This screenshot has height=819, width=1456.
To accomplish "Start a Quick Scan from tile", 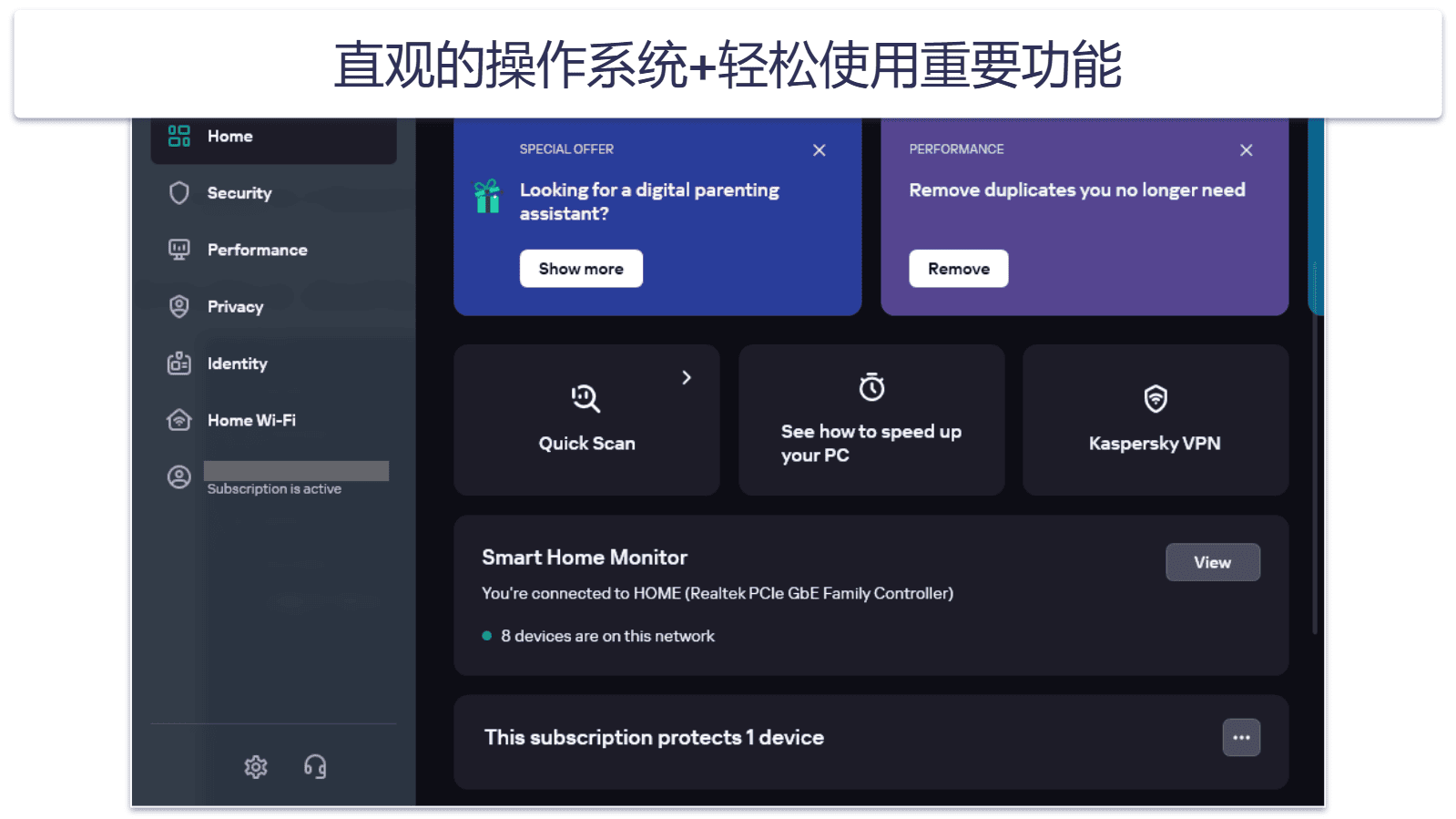I will (x=586, y=420).
